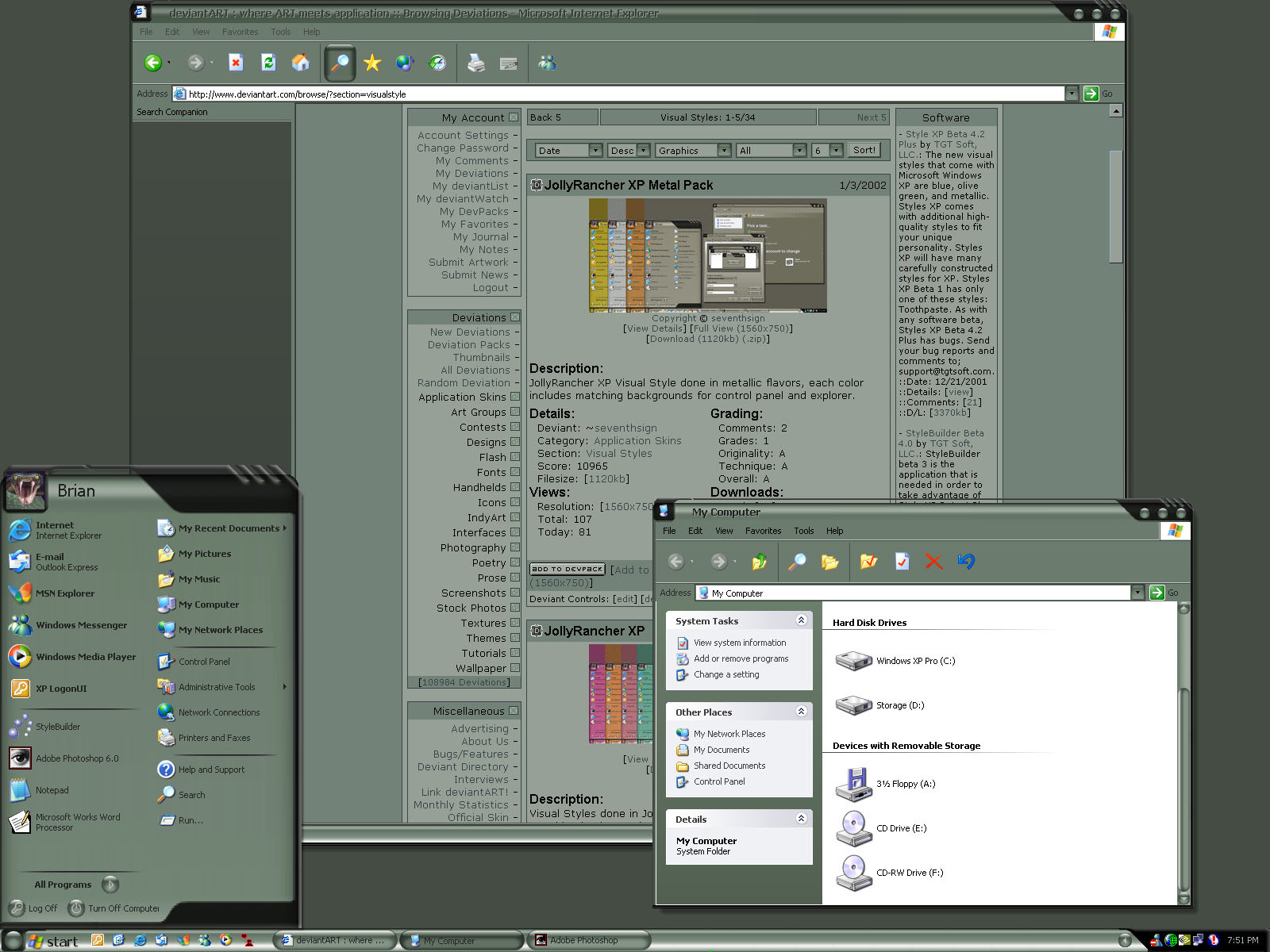Switch to Adobe Photoshop taskbar button
1270x952 pixels.
pyautogui.click(x=587, y=941)
